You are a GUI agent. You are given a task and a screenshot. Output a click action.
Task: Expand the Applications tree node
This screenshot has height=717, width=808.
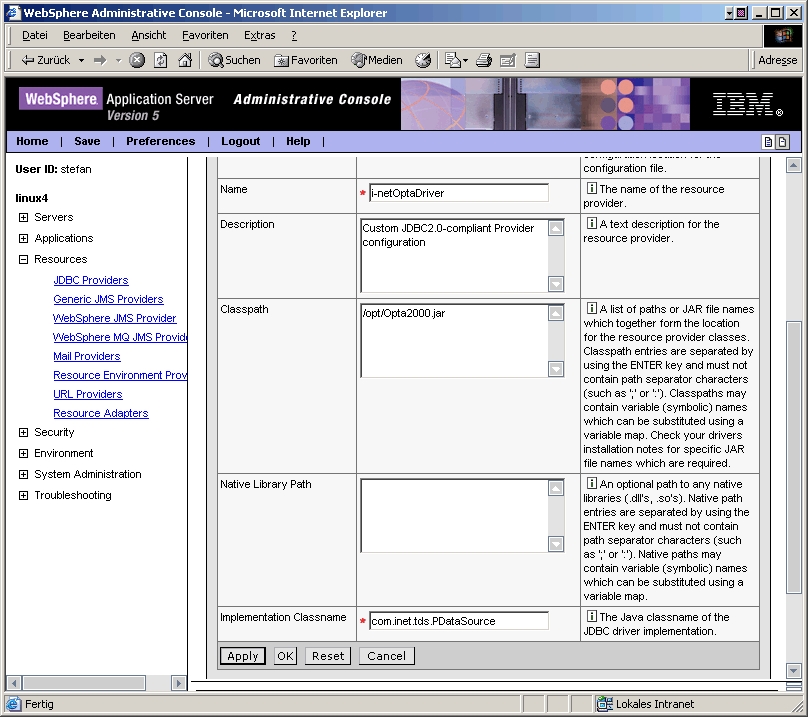pos(23,238)
